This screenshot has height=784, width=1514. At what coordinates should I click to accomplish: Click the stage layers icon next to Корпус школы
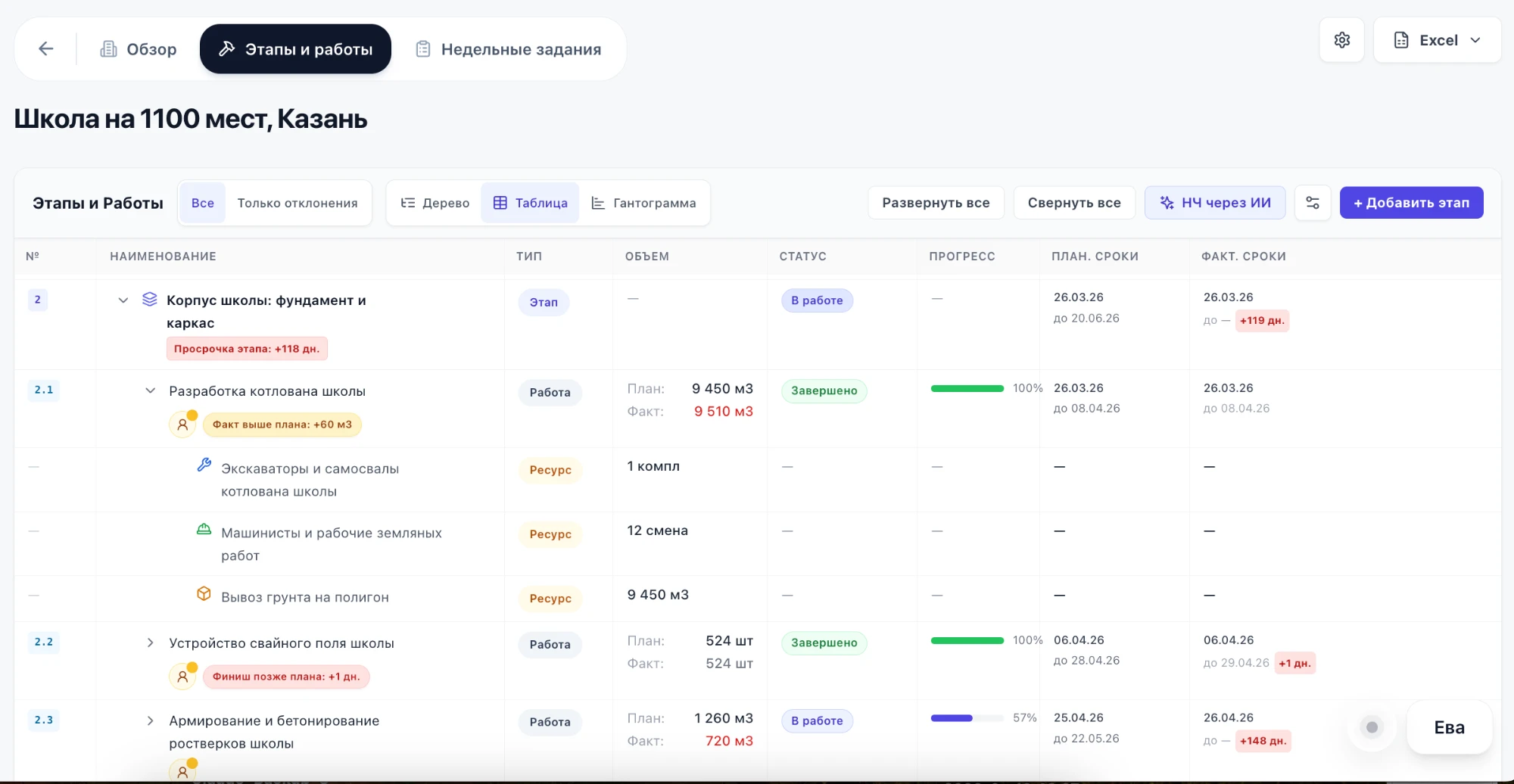150,300
